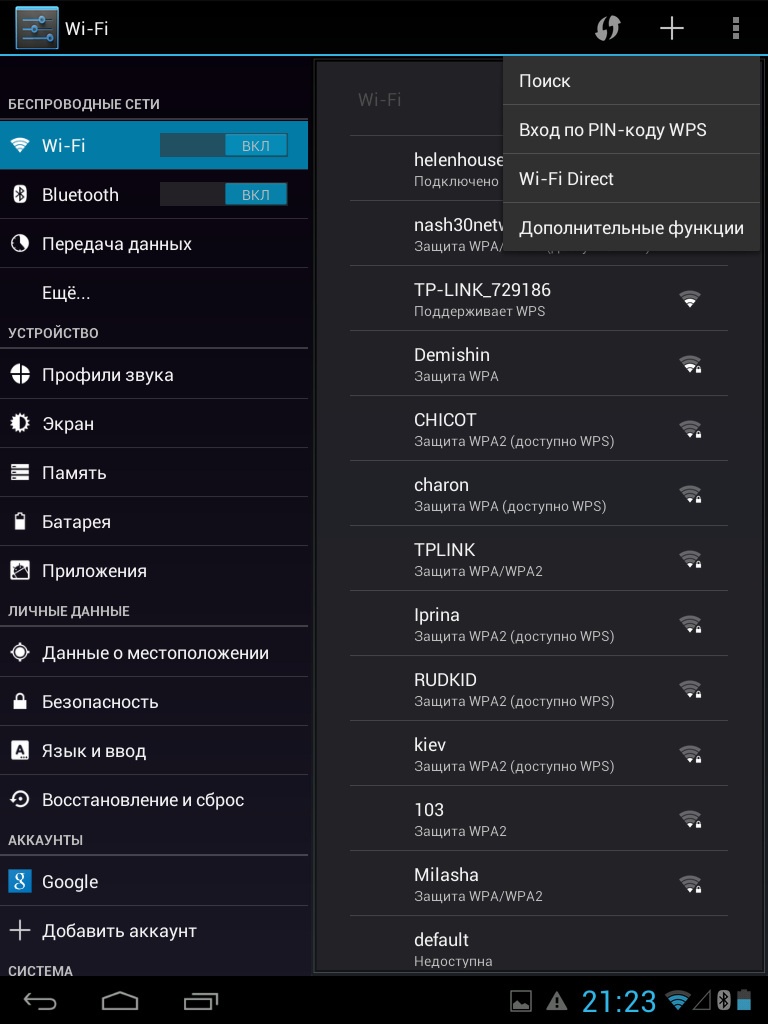Toggle the Wi-Fi ВКЛ switch
Screen dimensions: 768x1024
[x=224, y=145]
